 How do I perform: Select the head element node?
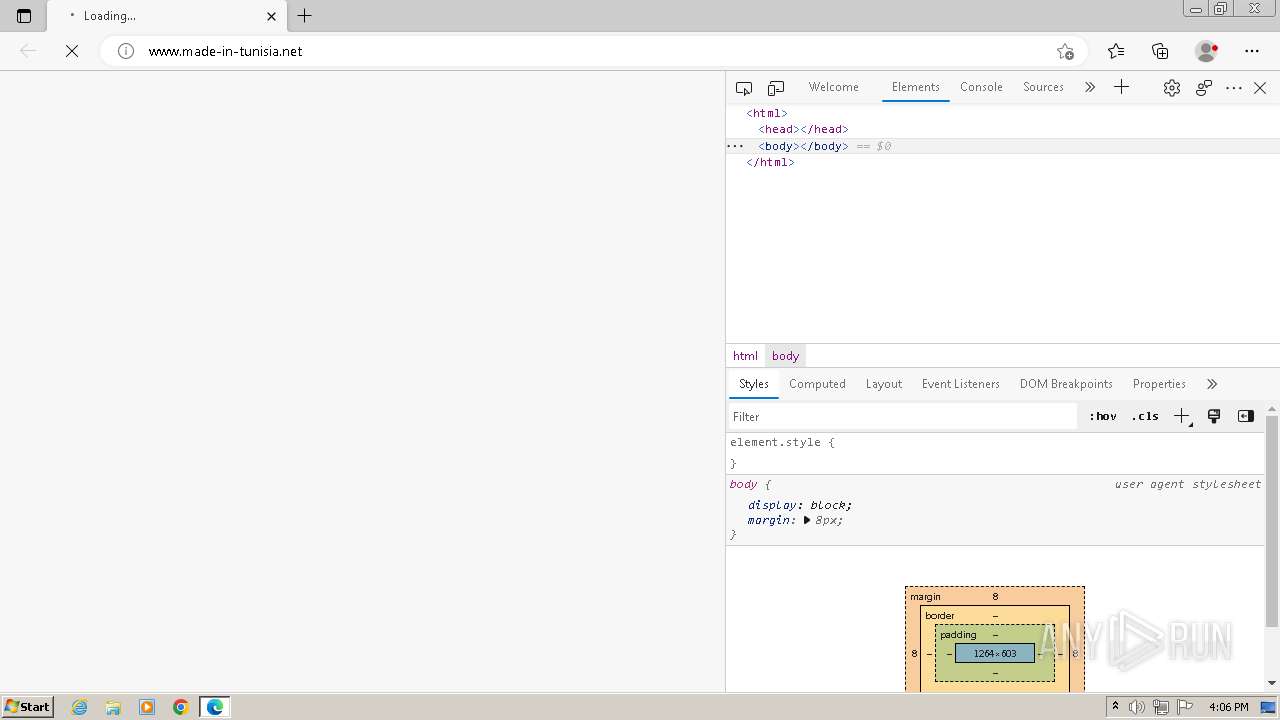(x=803, y=129)
